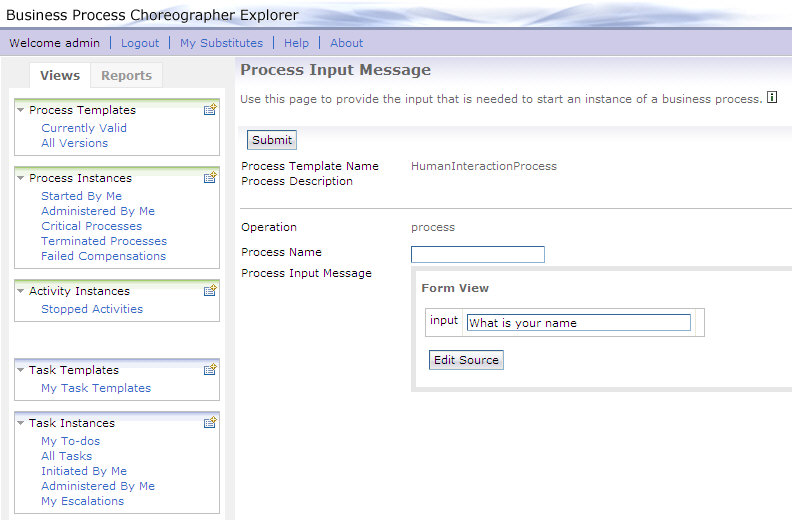Focus the Process Name text field

pyautogui.click(x=477, y=254)
